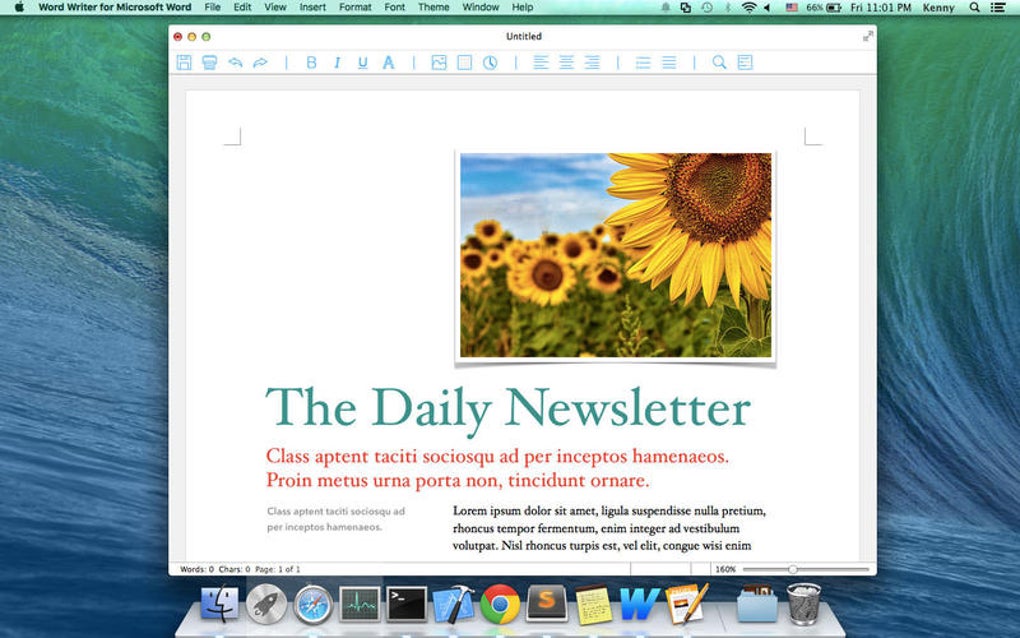Launch Safari from the Dock
The height and width of the screenshot is (638, 1020).
click(313, 604)
